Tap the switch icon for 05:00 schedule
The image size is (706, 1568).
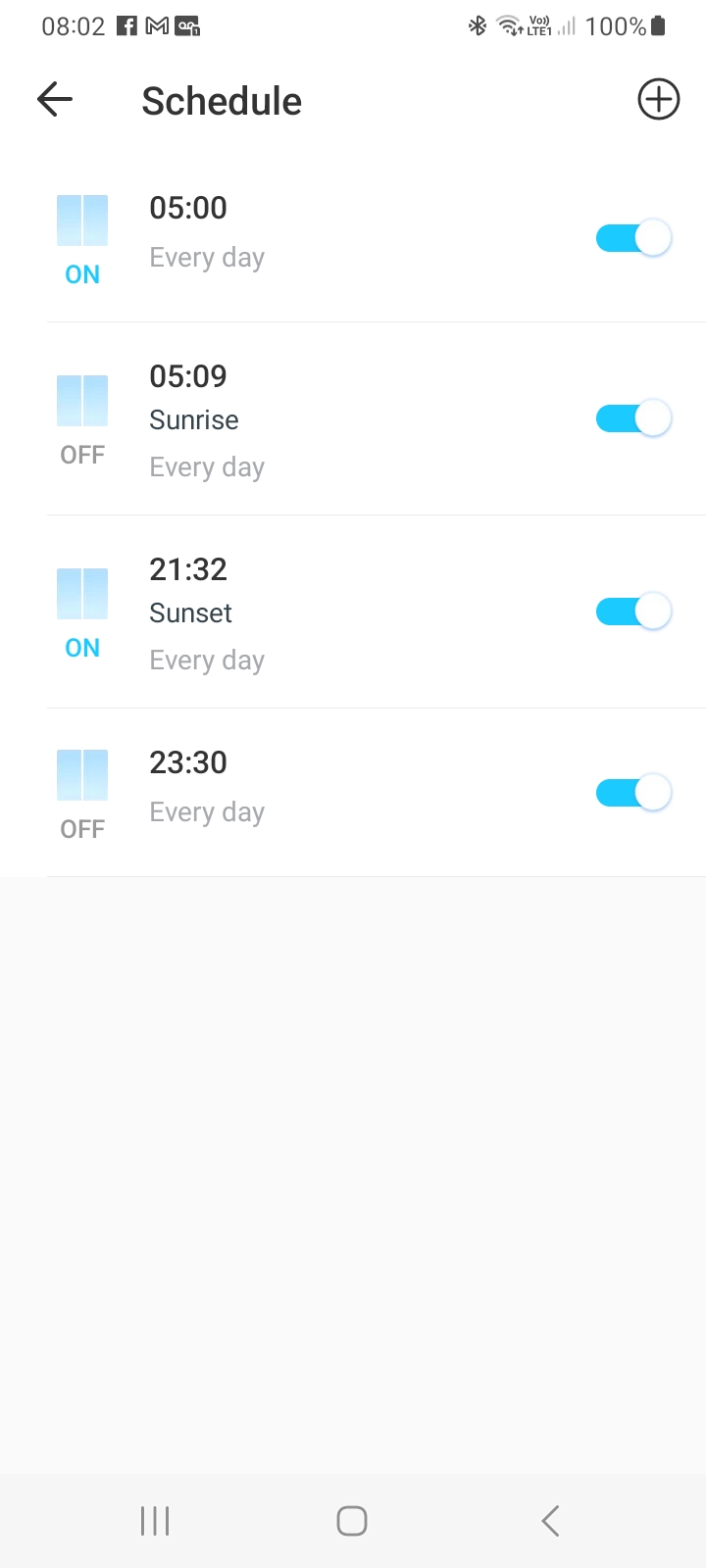coord(82,220)
